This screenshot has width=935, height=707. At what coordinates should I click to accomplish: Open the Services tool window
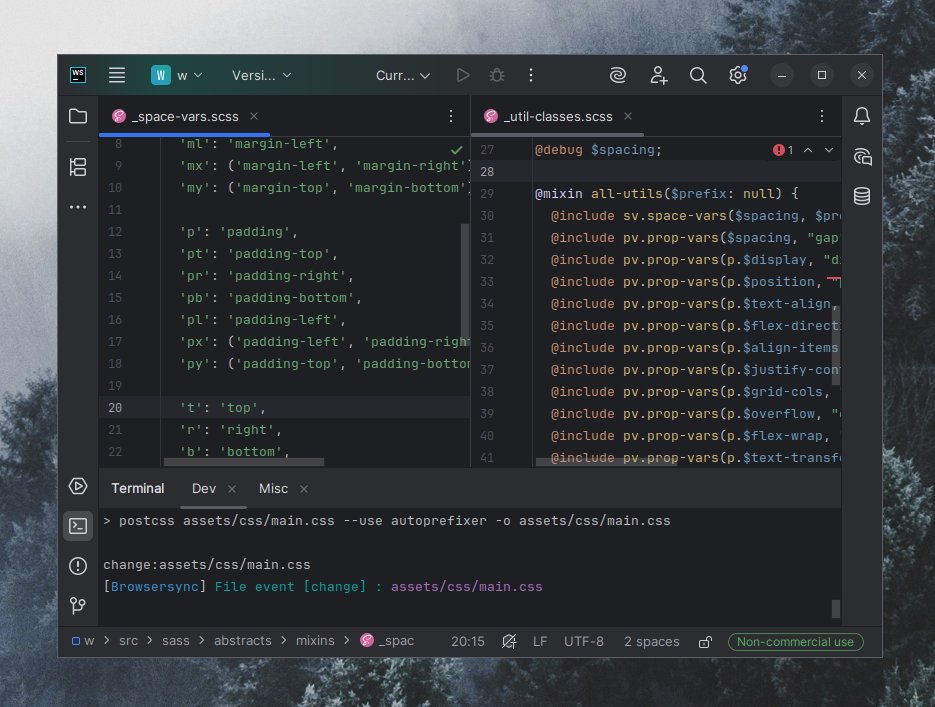click(x=78, y=486)
